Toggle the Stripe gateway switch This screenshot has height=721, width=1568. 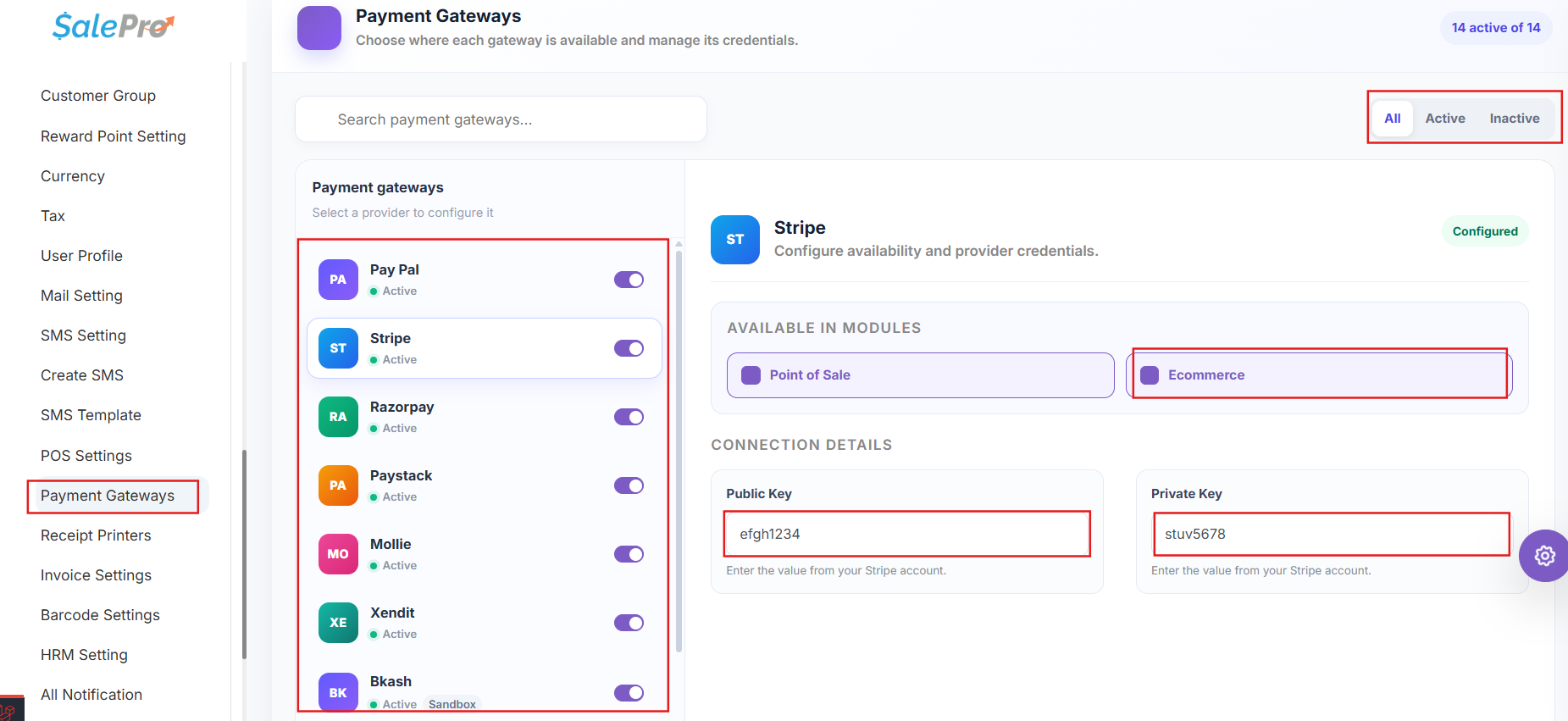(x=629, y=348)
